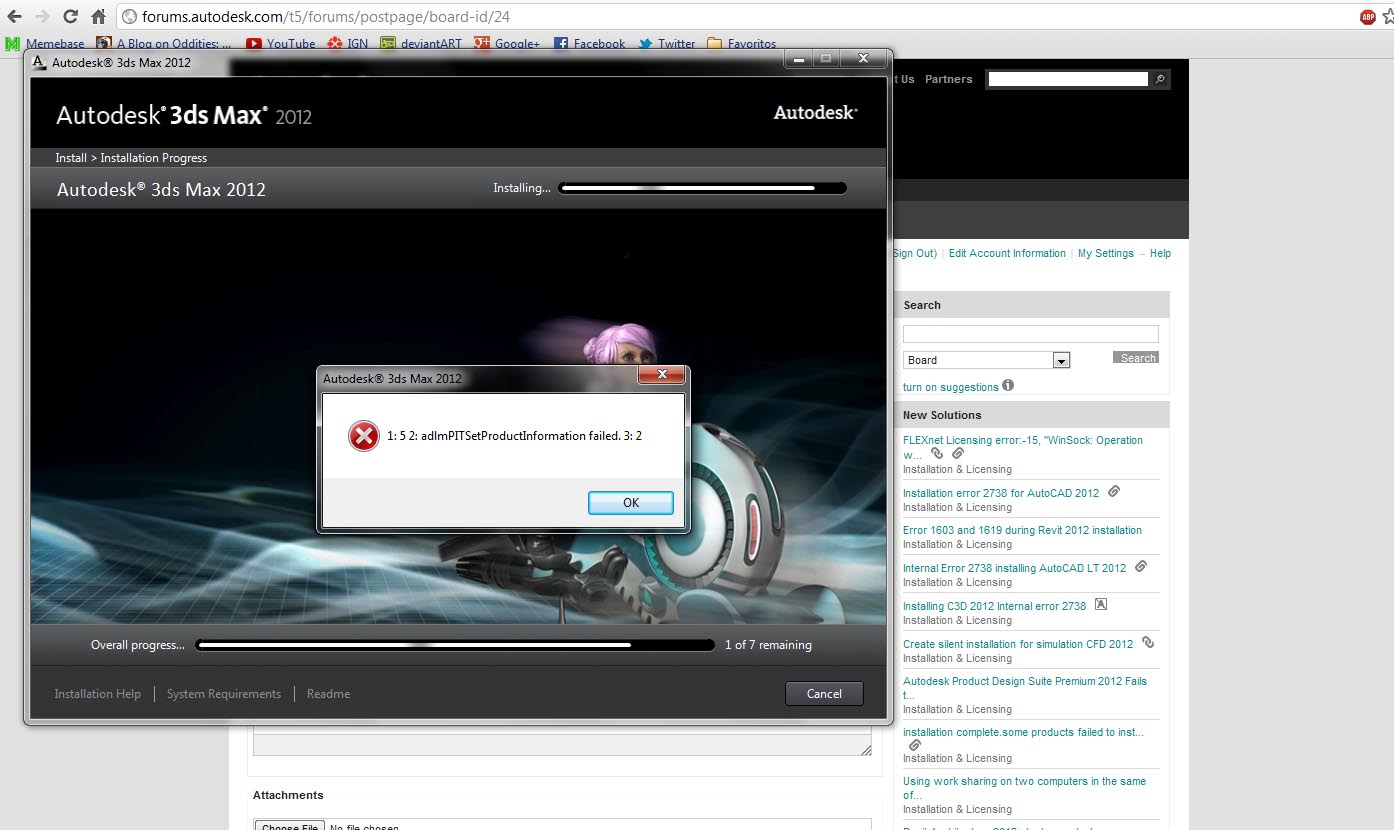This screenshot has height=830, width=1394.
Task: Open the Twitter bookmark
Action: (666, 44)
